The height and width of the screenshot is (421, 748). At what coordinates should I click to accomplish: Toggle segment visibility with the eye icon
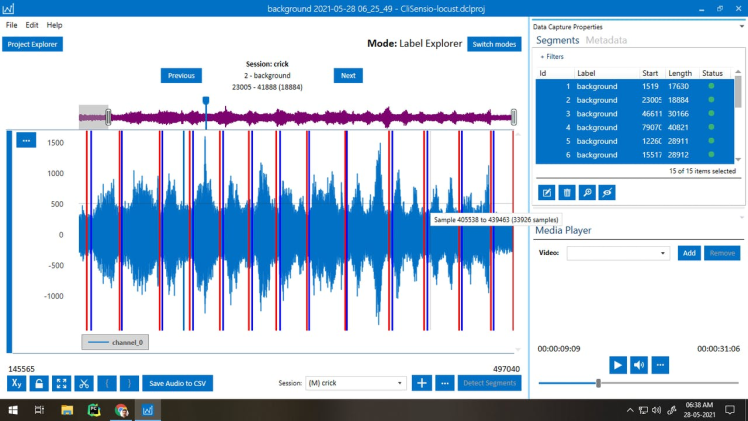coord(607,192)
